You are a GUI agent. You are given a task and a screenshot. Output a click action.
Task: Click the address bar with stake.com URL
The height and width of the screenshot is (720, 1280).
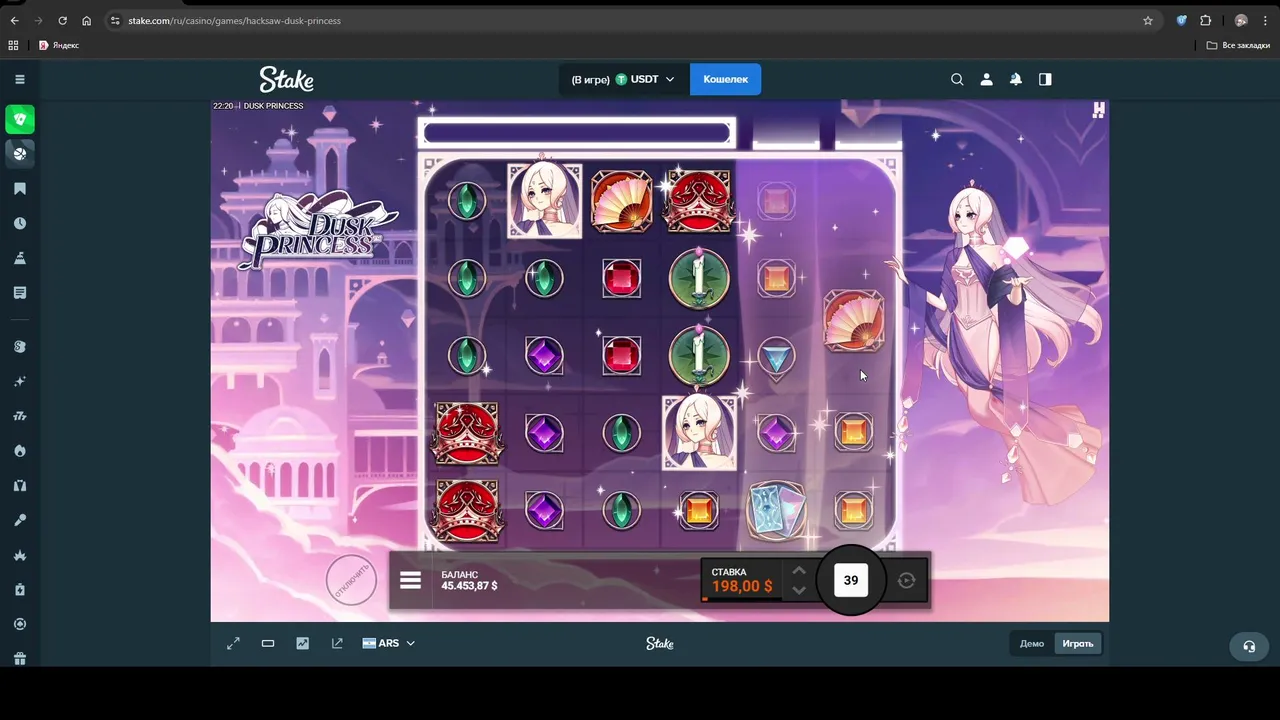[x=633, y=20]
